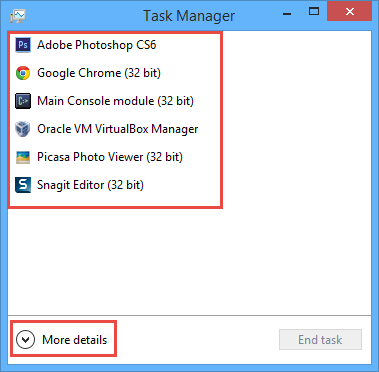Click the Main Console module icon
Screen dimensions: 379x372
(23, 101)
